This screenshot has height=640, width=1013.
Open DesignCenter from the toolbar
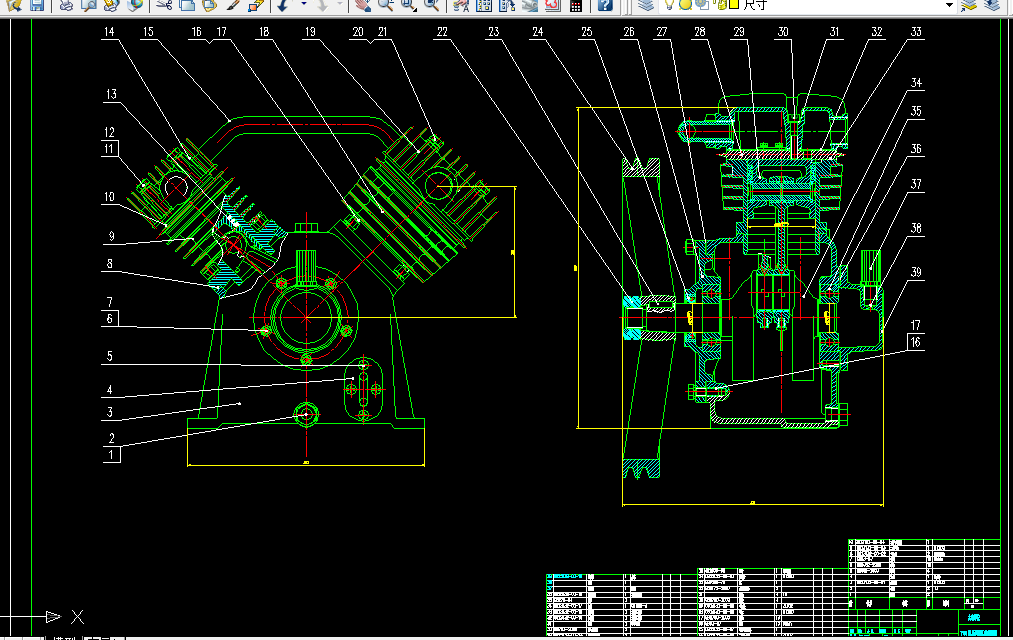pyautogui.click(x=483, y=5)
